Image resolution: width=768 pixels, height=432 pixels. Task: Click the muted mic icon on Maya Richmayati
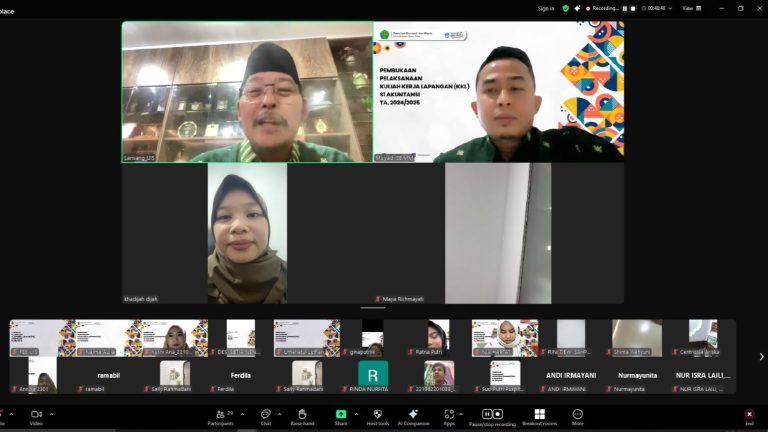point(378,299)
